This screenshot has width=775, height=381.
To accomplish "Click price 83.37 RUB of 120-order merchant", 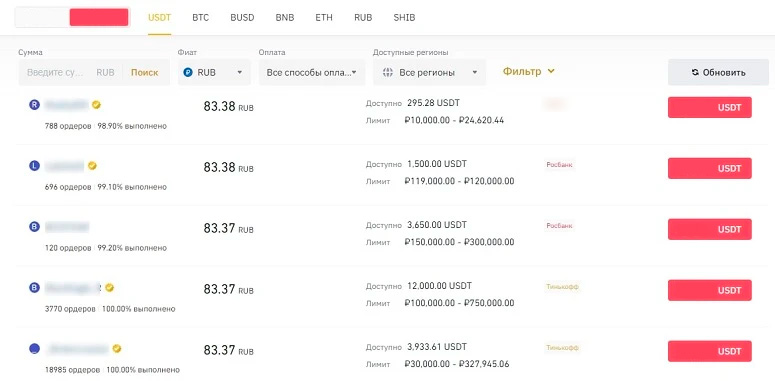I will coord(228,228).
